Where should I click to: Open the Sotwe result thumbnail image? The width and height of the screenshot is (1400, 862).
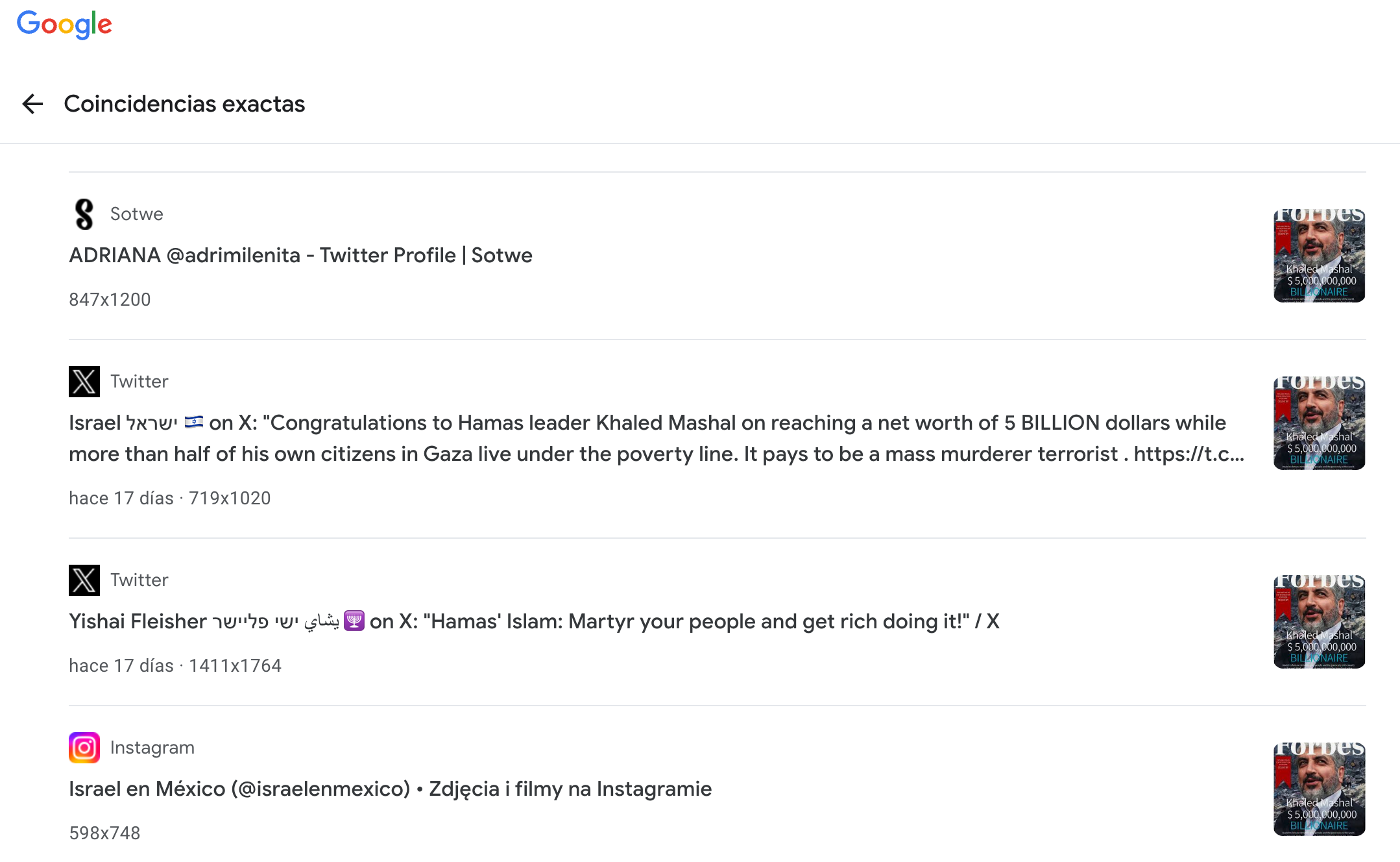[x=1319, y=256]
